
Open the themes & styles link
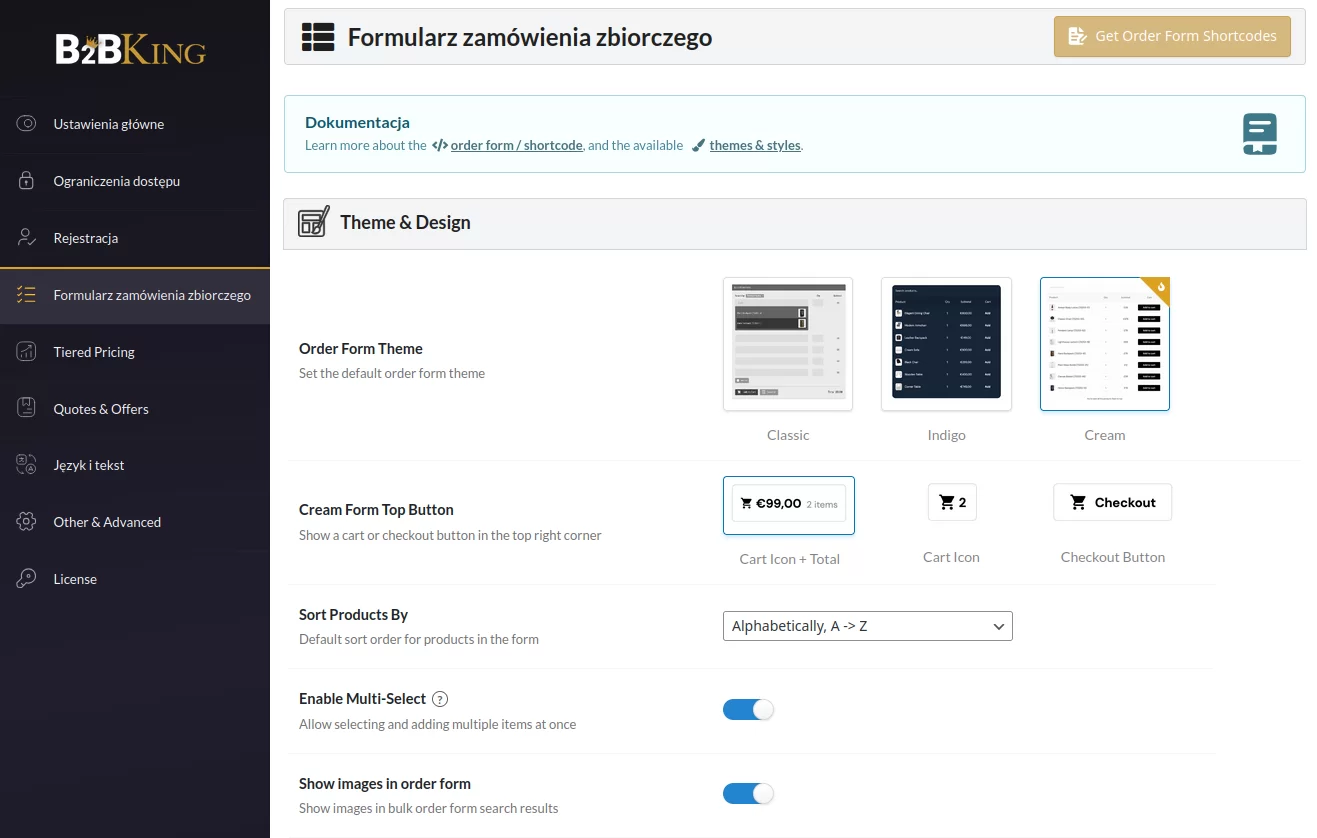point(755,145)
